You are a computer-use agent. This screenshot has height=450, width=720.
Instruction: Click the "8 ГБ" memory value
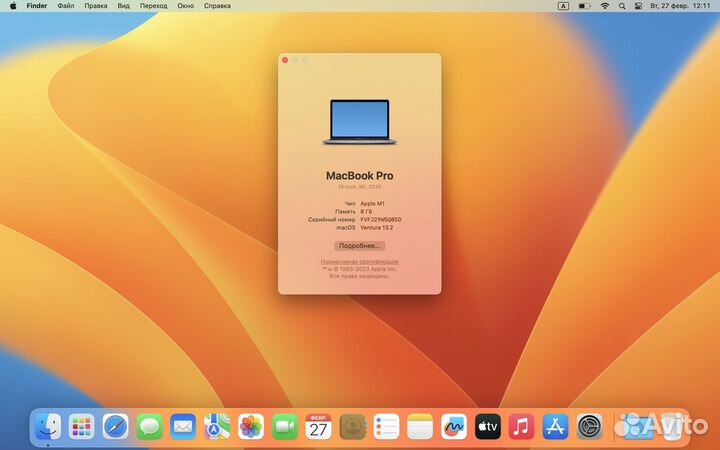pyautogui.click(x=366, y=212)
